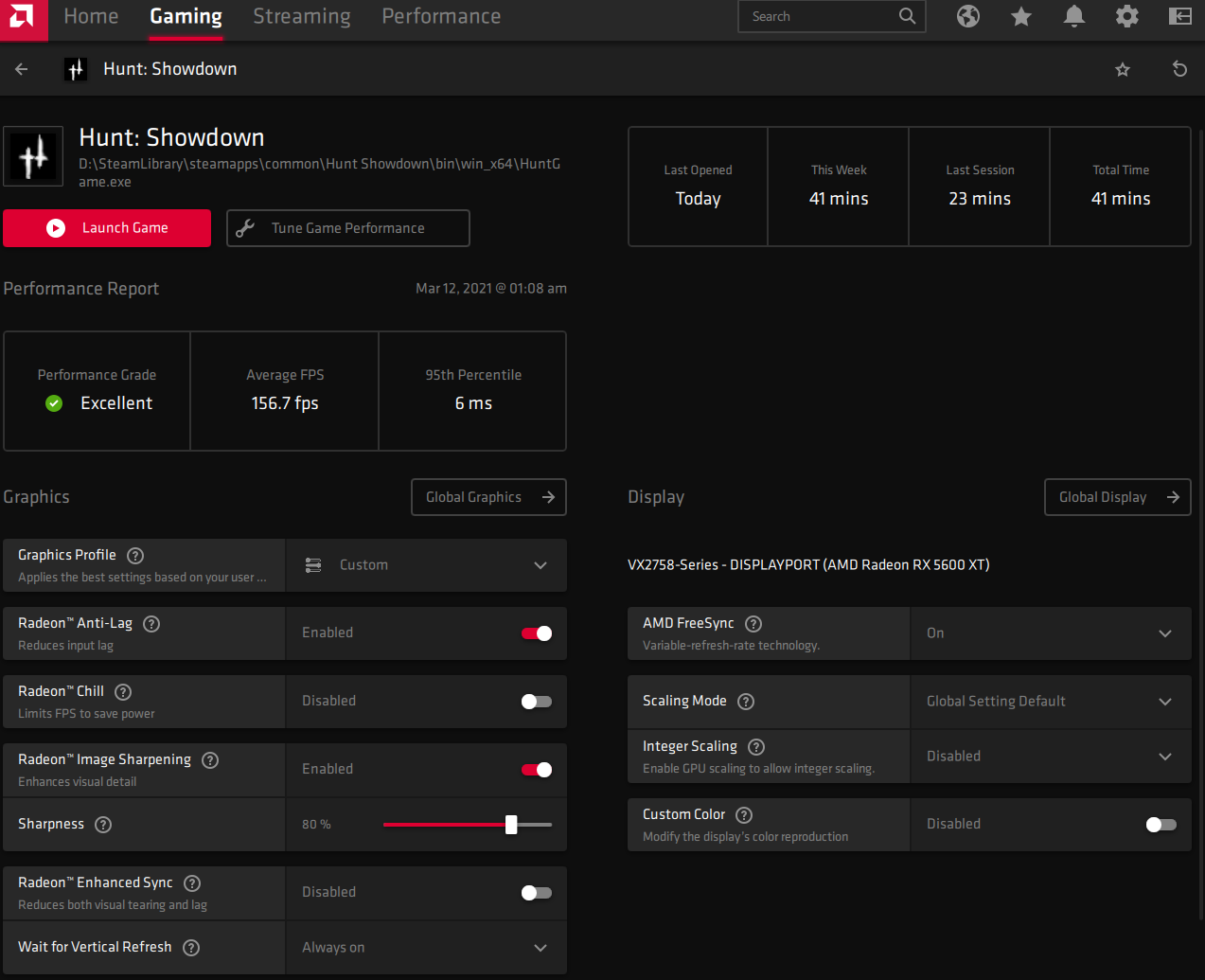This screenshot has width=1205, height=980.
Task: Toggle the sidebar panel icon
Action: (x=1180, y=16)
